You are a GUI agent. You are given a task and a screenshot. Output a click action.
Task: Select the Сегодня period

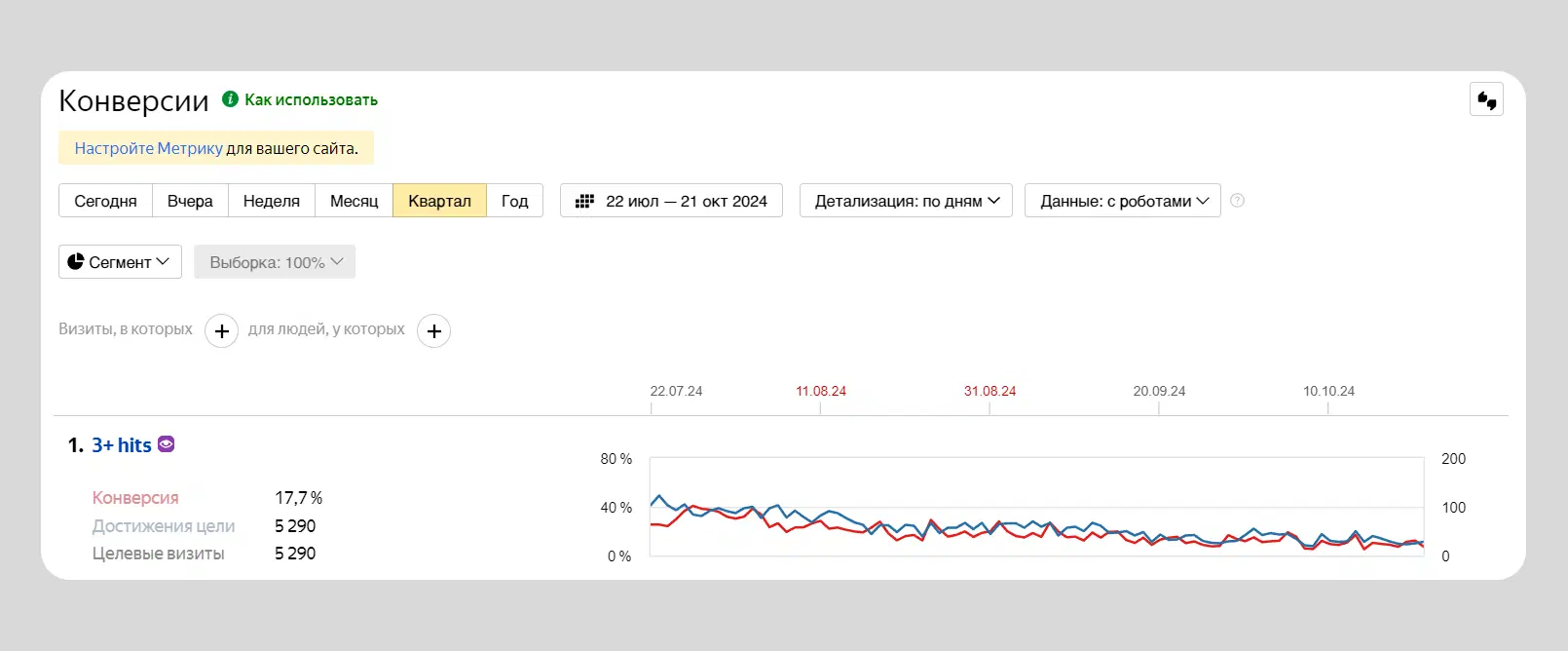pyautogui.click(x=105, y=201)
